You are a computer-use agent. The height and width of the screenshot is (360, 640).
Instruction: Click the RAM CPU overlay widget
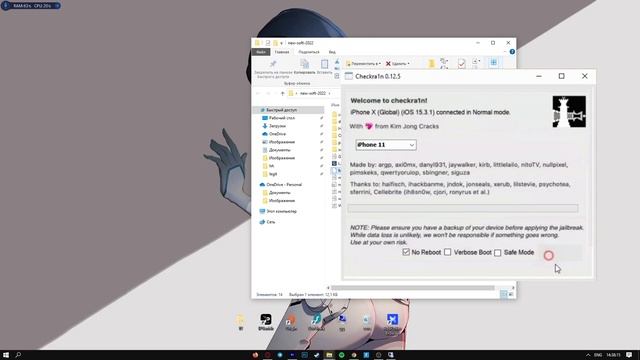pyautogui.click(x=31, y=6)
